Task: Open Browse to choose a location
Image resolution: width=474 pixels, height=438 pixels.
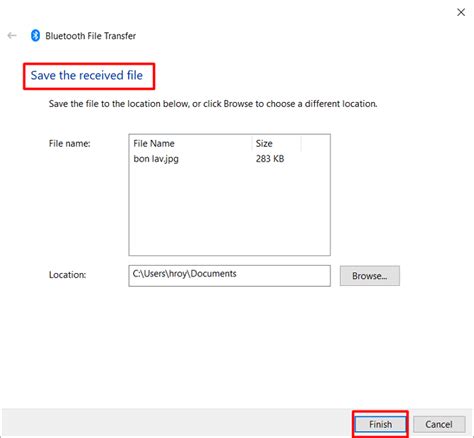Action: point(370,276)
